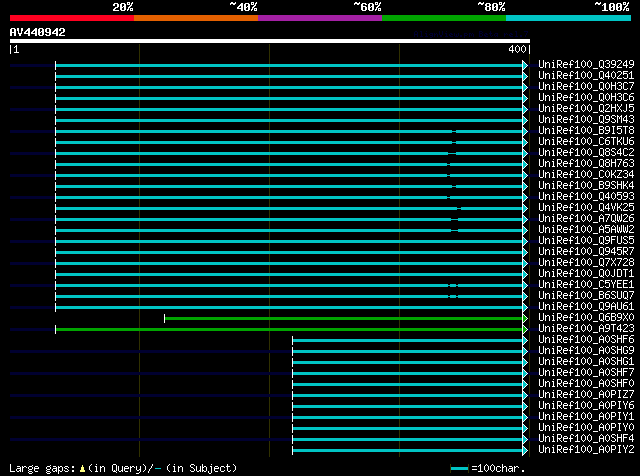Screen dimensions: 640x476
Task: Click the gap marker on the UniRef100_Q4VK25 bar
Action: [x=459, y=208]
